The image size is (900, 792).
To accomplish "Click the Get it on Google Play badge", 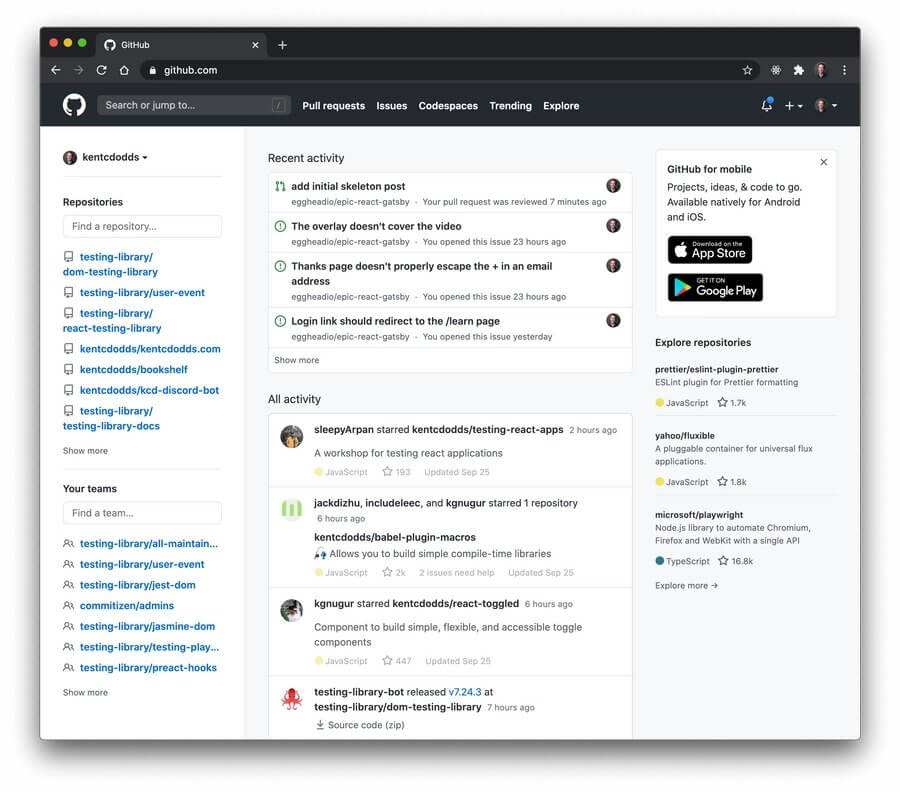I will pyautogui.click(x=715, y=288).
